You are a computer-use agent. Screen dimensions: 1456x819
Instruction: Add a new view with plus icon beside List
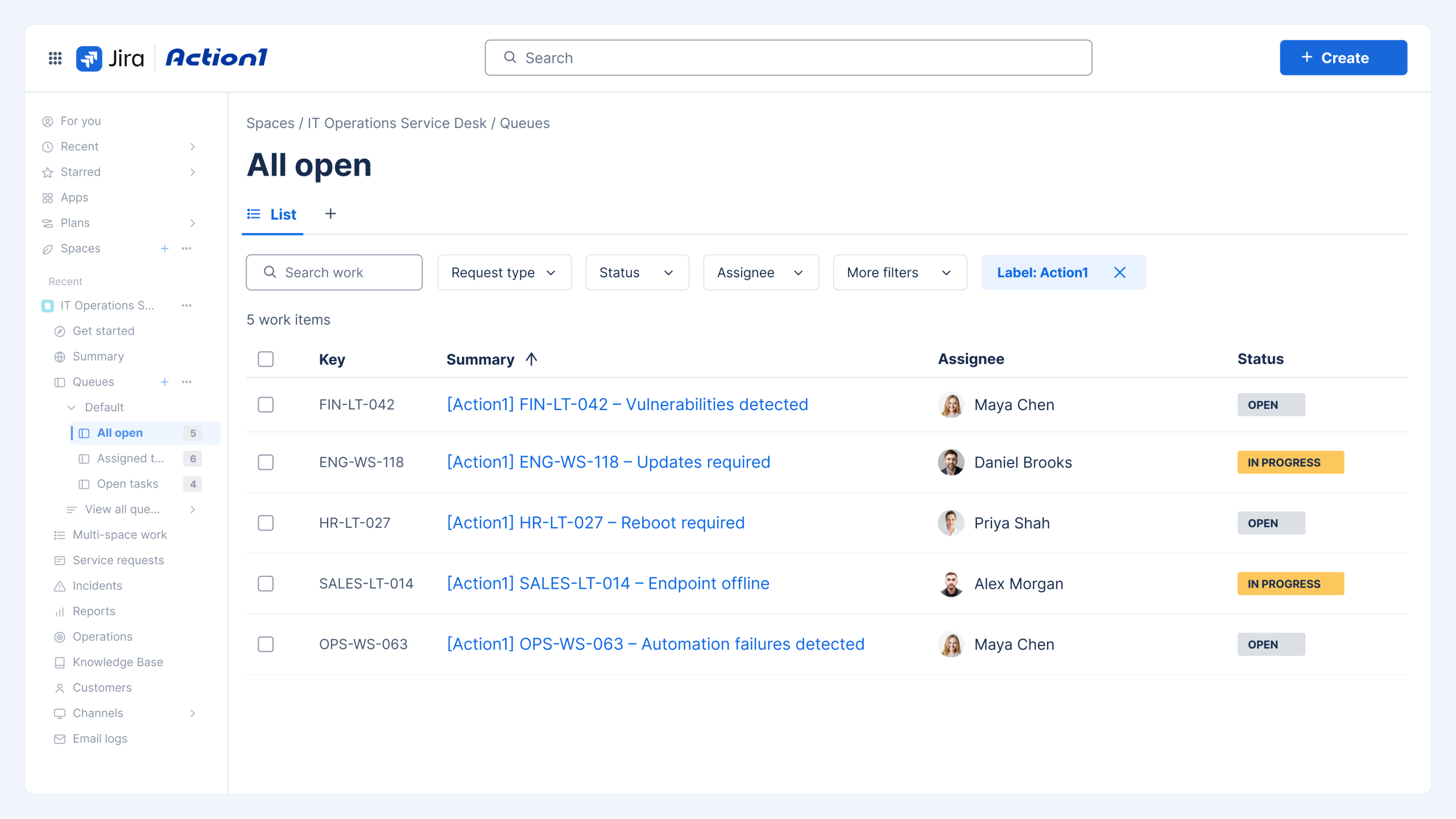[330, 214]
